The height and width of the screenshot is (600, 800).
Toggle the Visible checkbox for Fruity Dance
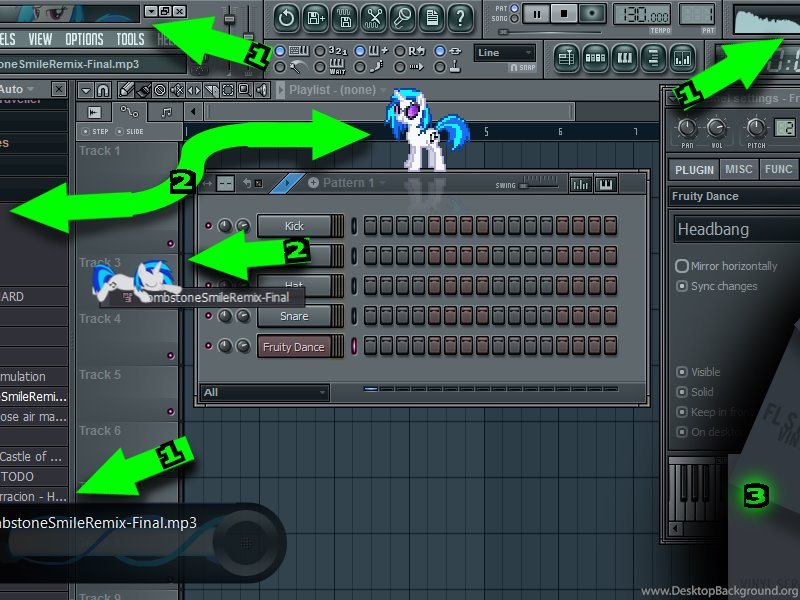click(x=682, y=372)
